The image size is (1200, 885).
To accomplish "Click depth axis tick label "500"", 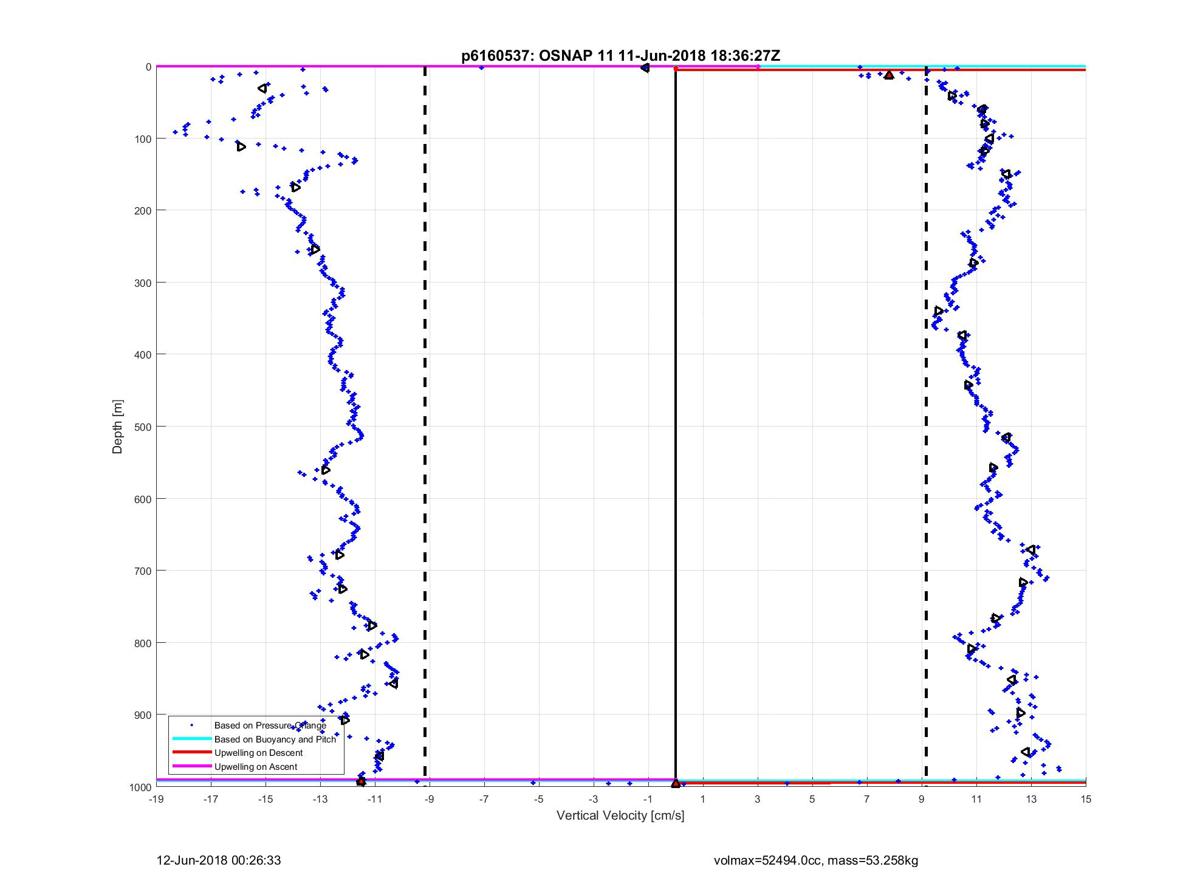I will click(141, 426).
